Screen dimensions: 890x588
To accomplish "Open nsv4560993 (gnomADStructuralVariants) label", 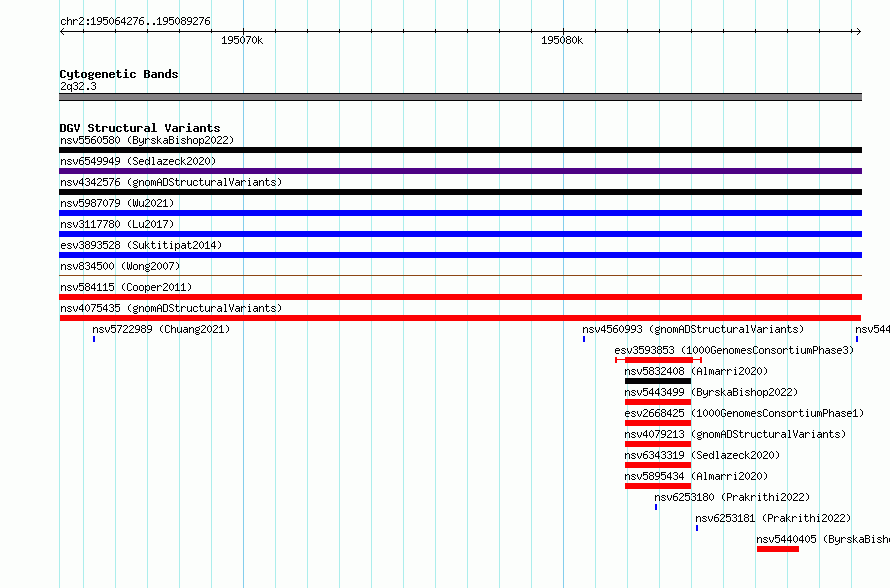I will point(693,329).
